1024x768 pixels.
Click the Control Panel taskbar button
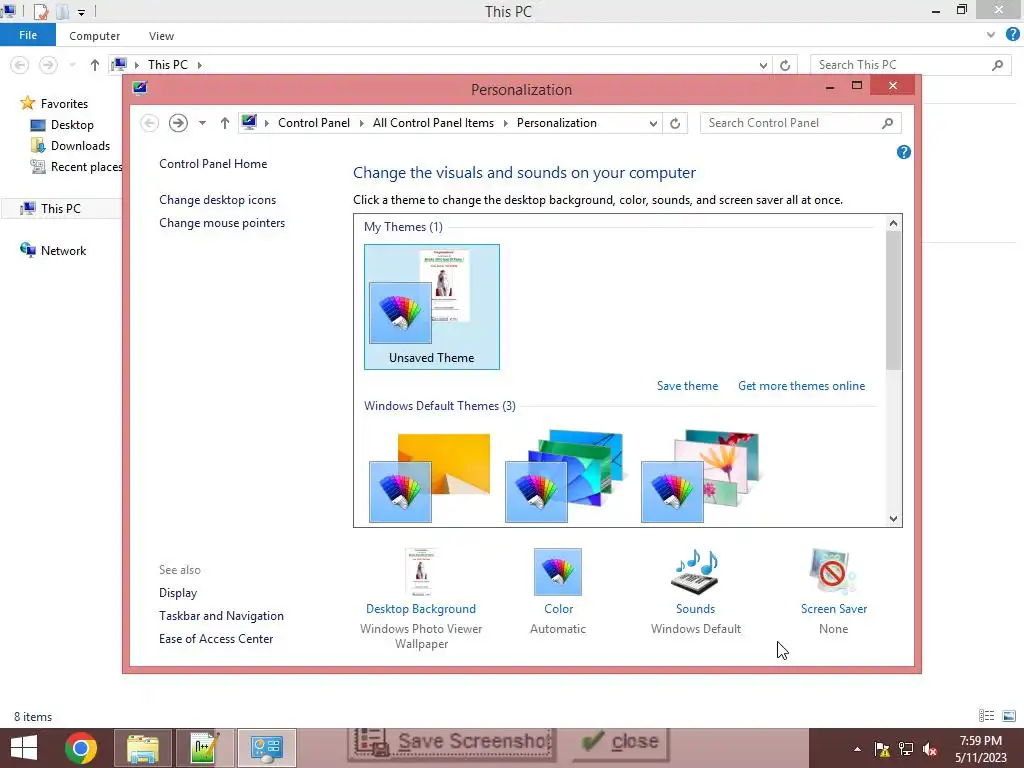[266, 748]
